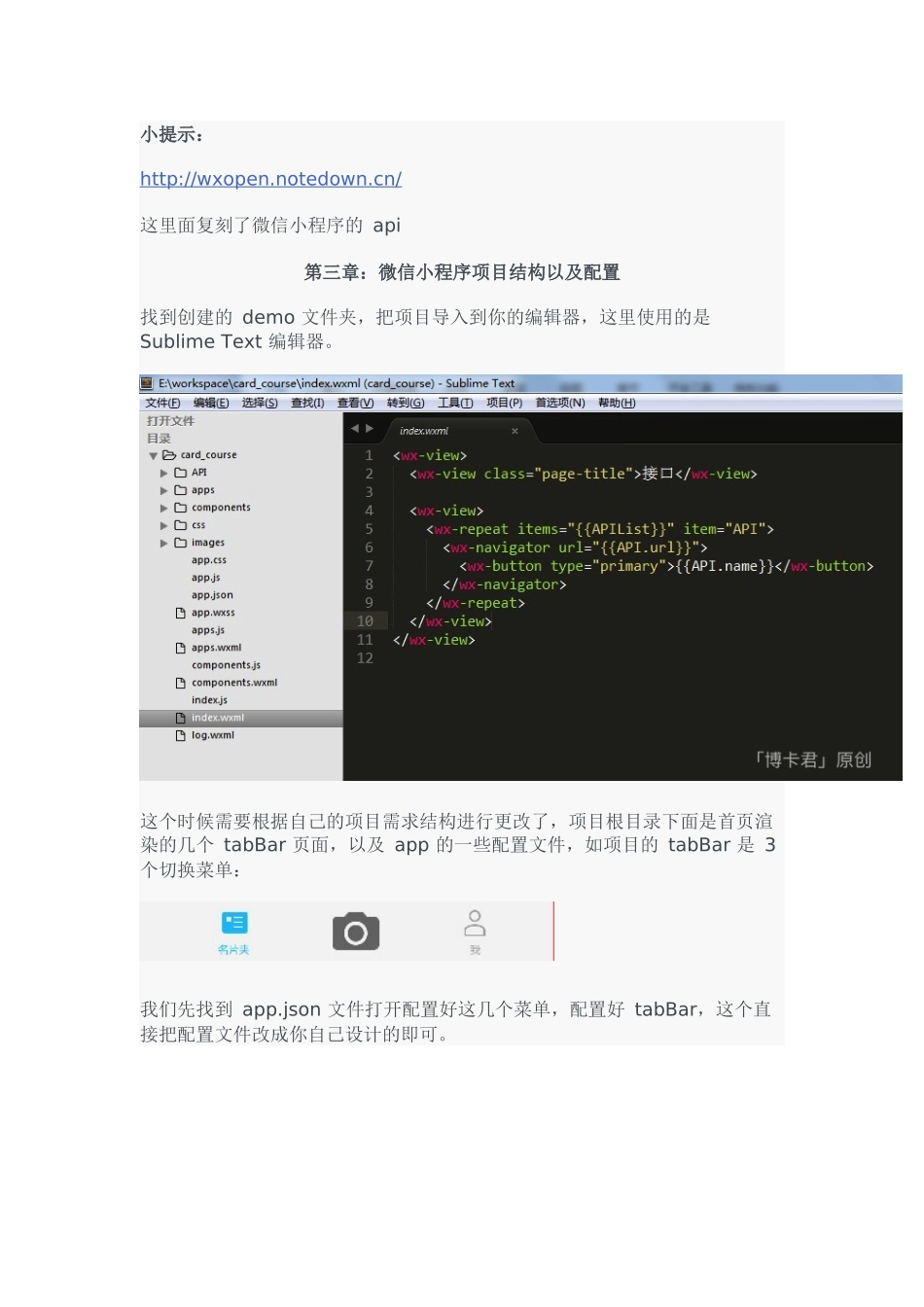Open app.json in the sidebar
Screen dimensions: 924x1307
(x=212, y=595)
